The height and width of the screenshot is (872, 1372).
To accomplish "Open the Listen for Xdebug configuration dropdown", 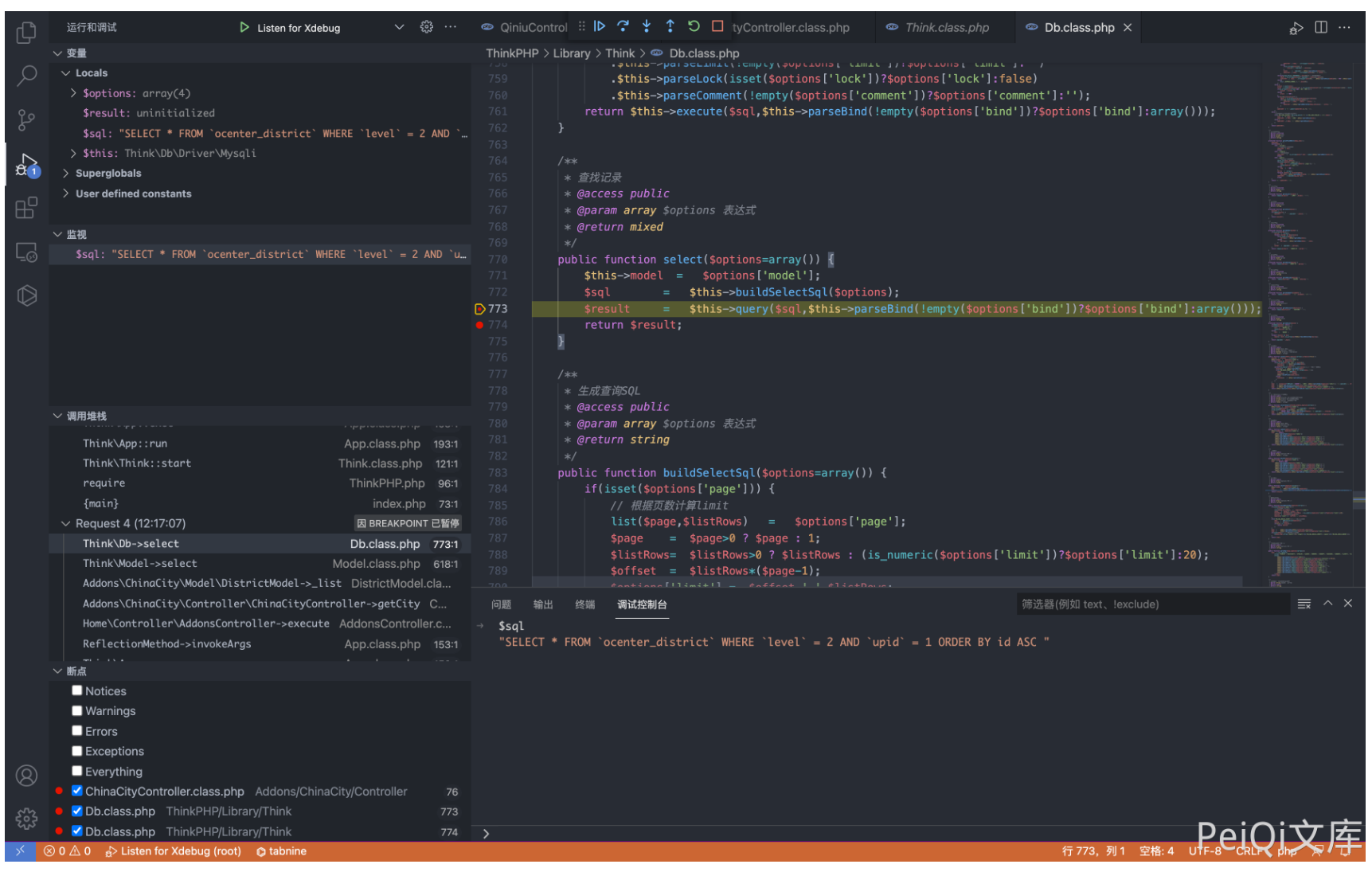I will click(399, 28).
